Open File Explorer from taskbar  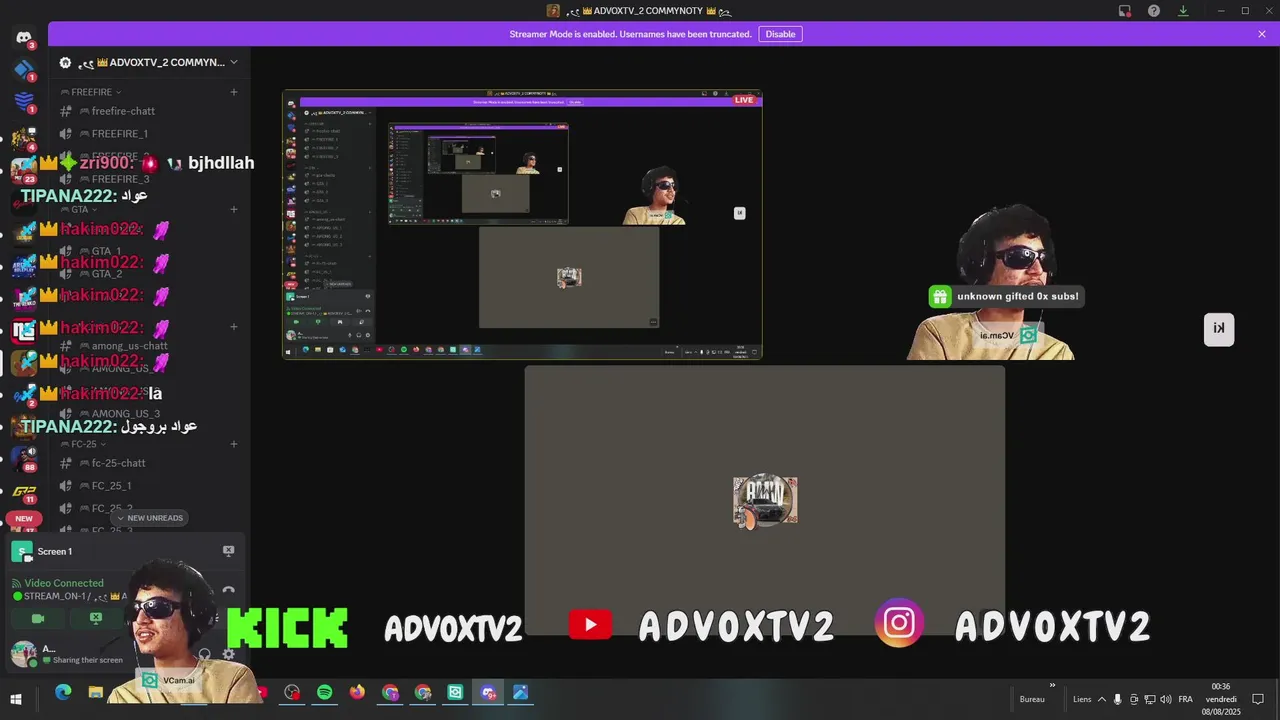95,692
